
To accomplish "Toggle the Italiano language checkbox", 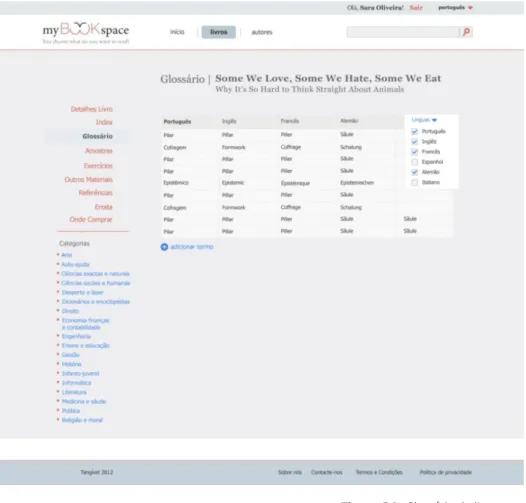I will coord(415,183).
